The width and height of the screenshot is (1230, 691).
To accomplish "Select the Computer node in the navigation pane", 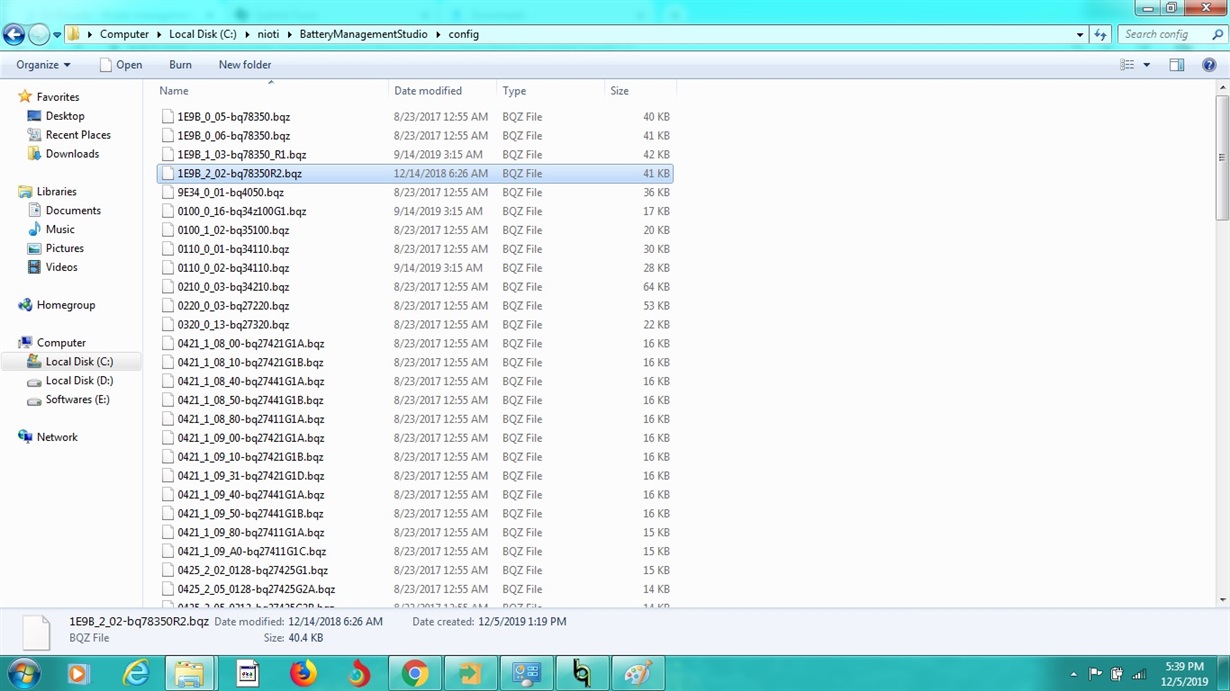I will [61, 343].
